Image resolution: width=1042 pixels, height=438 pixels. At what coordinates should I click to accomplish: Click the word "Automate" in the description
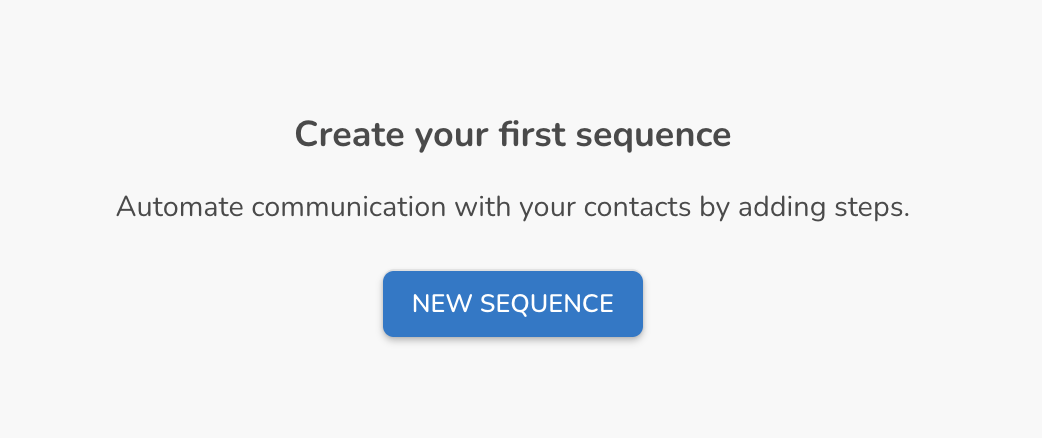(x=179, y=207)
